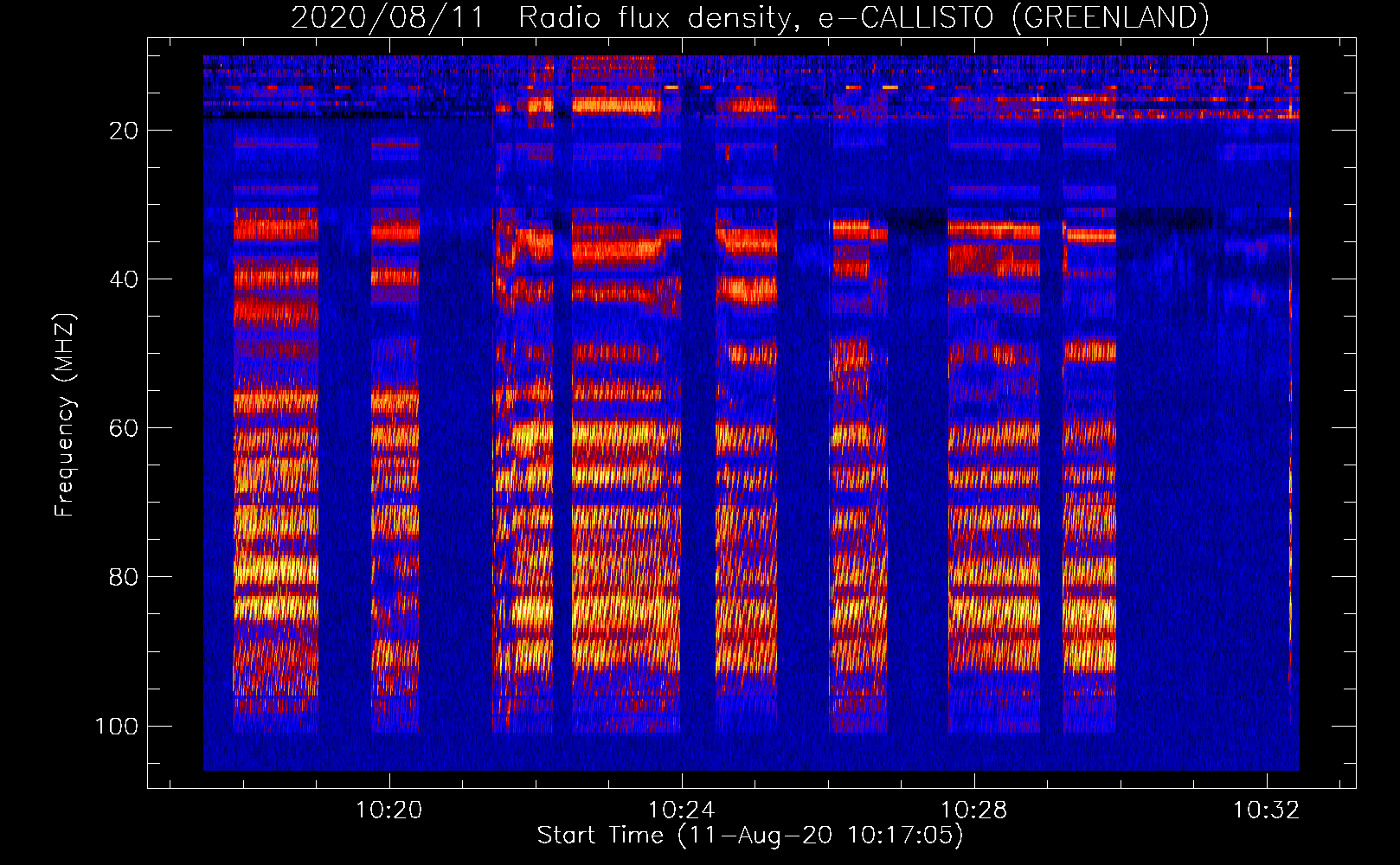Click the 60 MHz frequency tick label
Viewport: 1400px width, 865px height.
point(124,428)
